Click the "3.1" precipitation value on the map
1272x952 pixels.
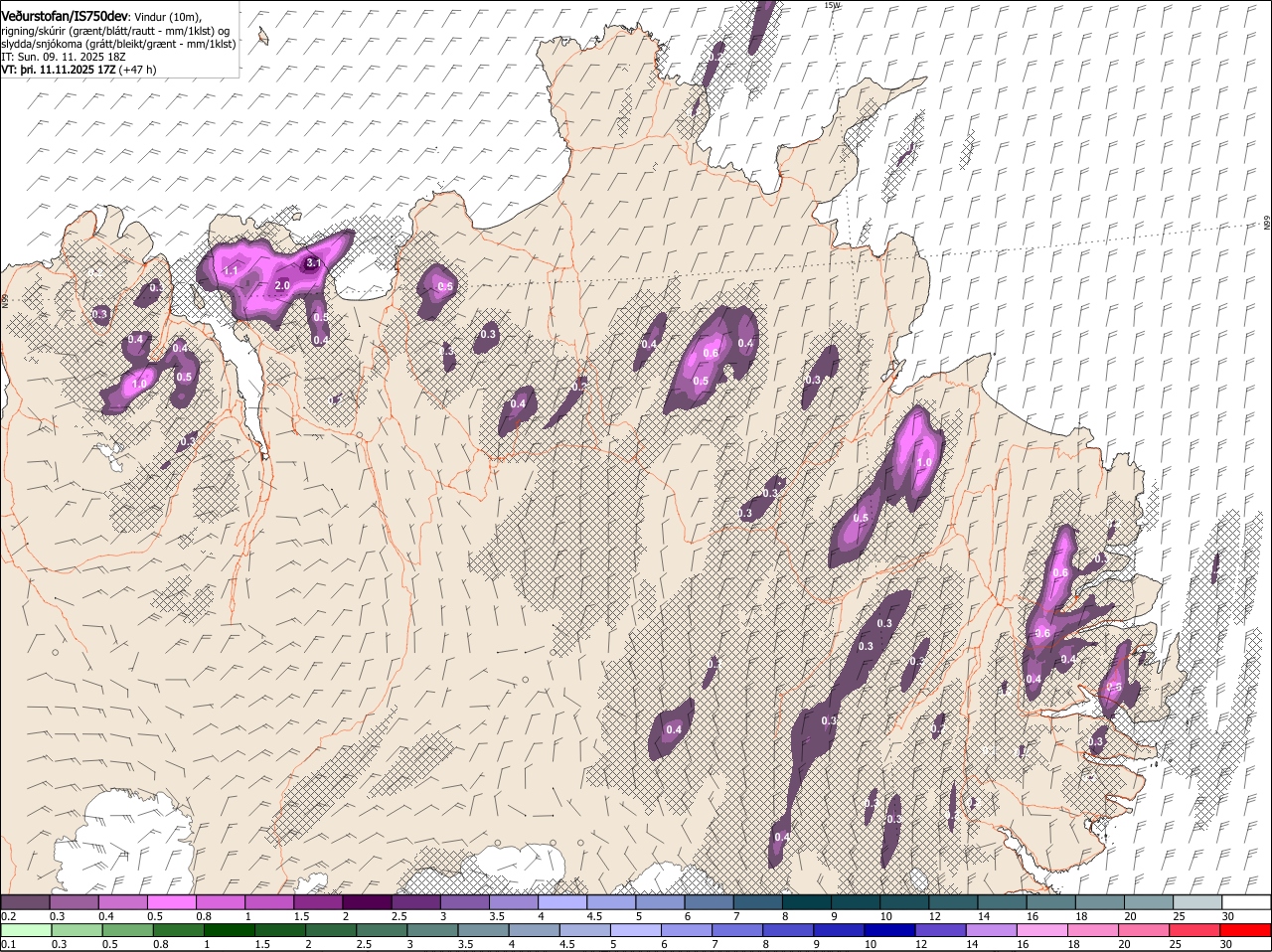coord(313,263)
